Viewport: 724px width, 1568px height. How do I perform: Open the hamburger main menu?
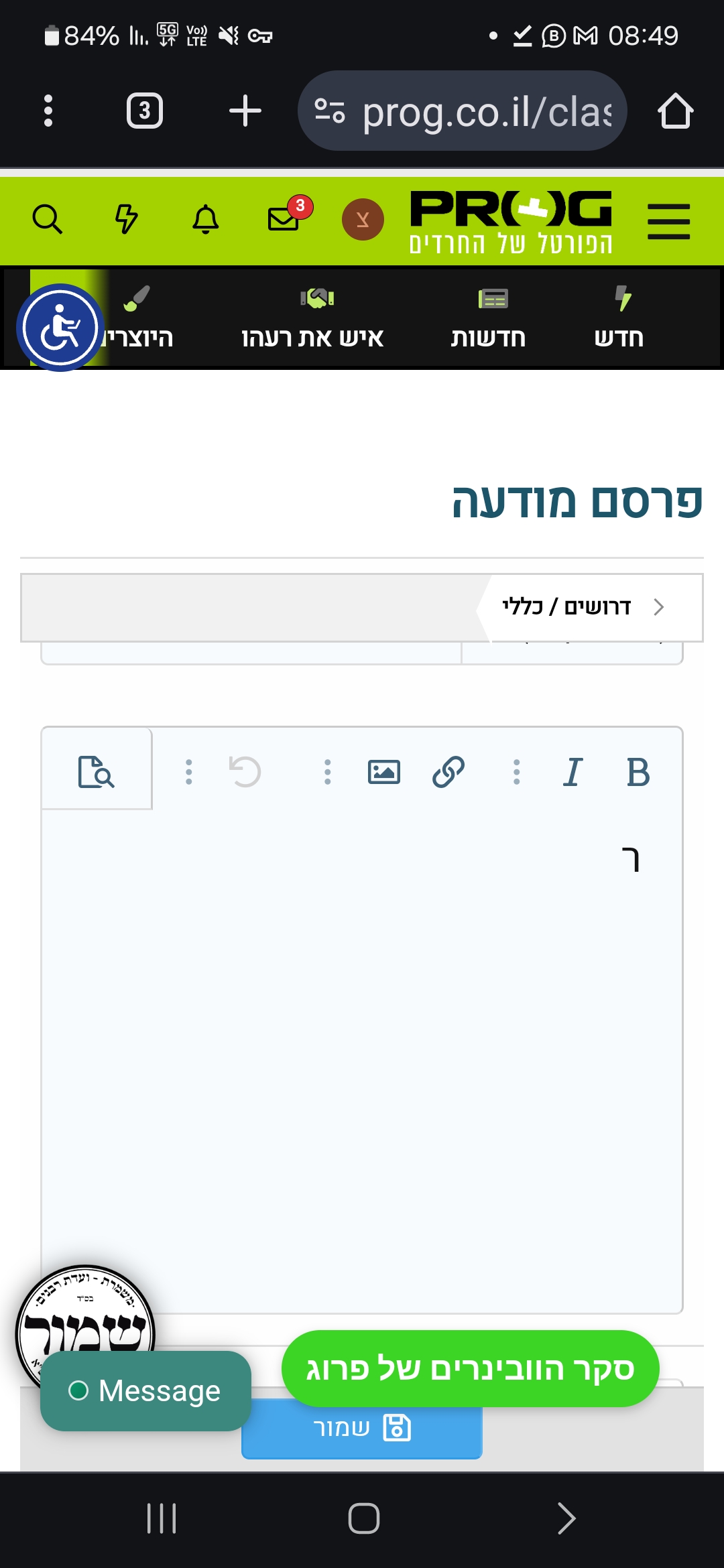[x=668, y=221]
